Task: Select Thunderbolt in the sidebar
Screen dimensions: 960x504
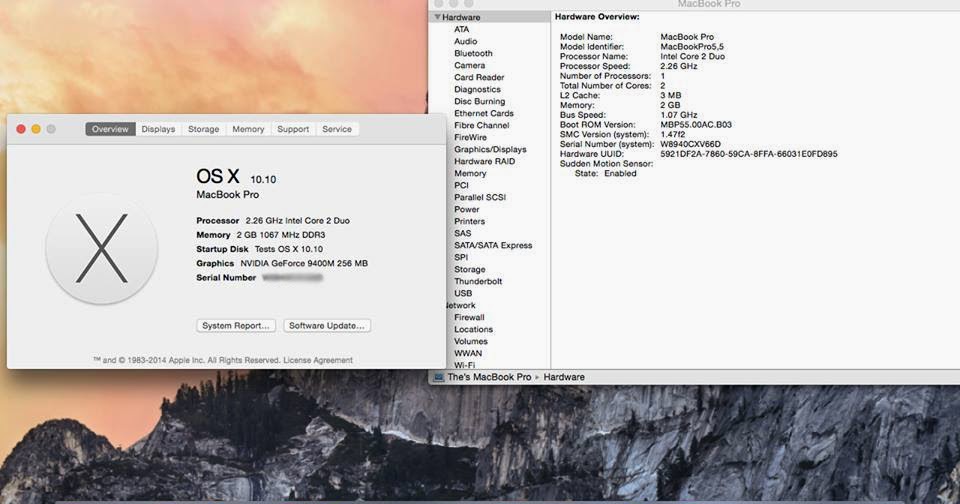Action: (x=478, y=281)
